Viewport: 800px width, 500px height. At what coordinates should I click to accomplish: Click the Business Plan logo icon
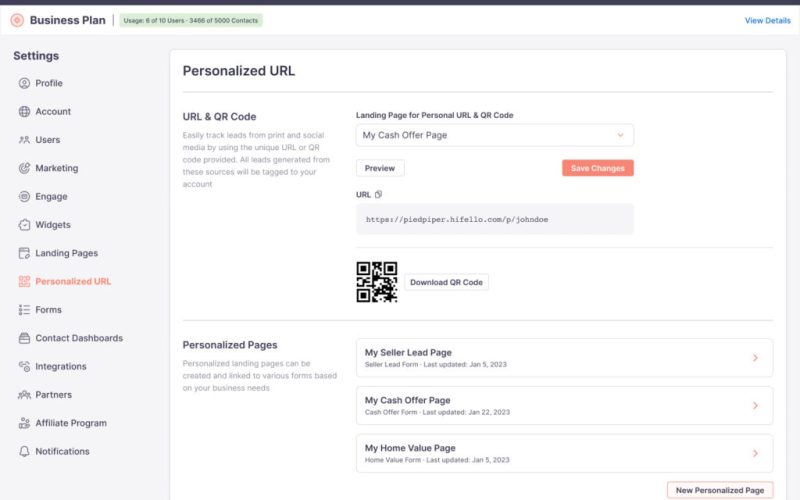[17, 20]
